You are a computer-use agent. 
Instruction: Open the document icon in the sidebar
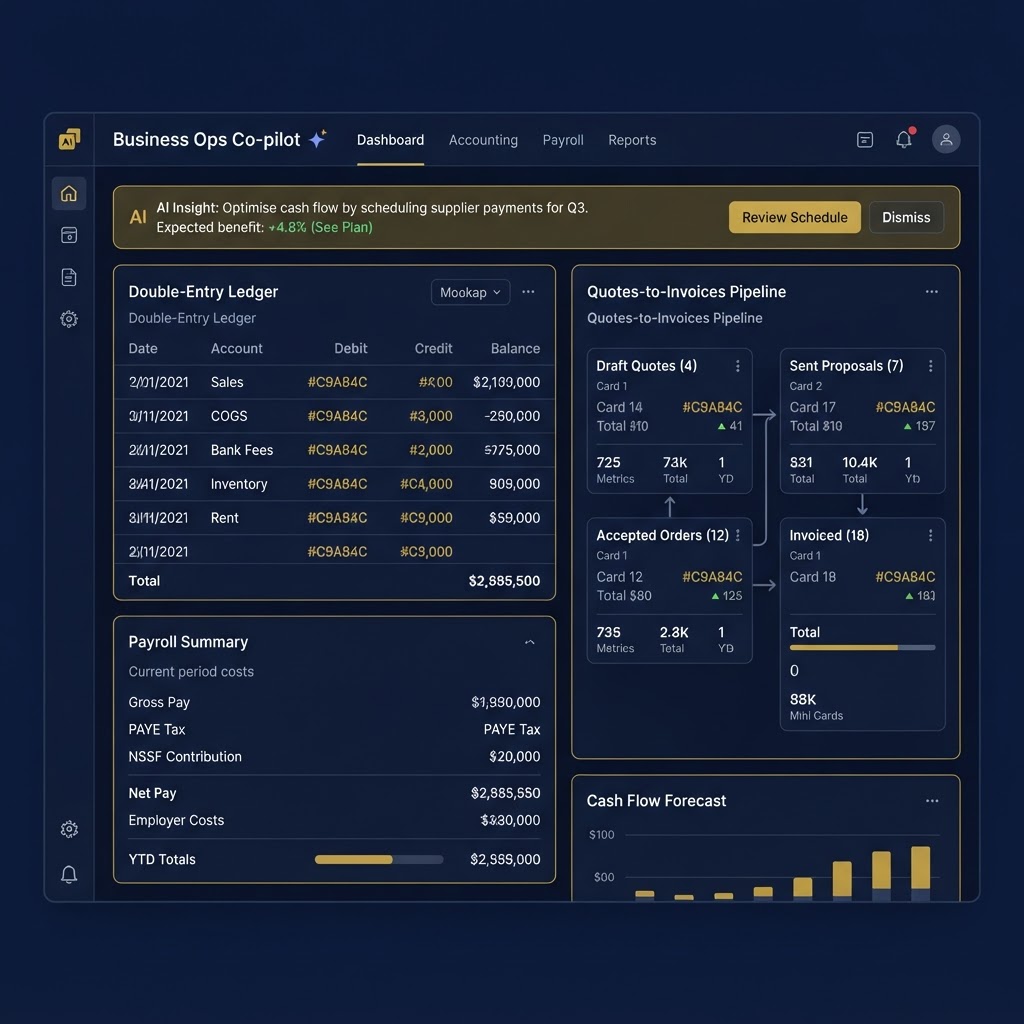[x=69, y=277]
